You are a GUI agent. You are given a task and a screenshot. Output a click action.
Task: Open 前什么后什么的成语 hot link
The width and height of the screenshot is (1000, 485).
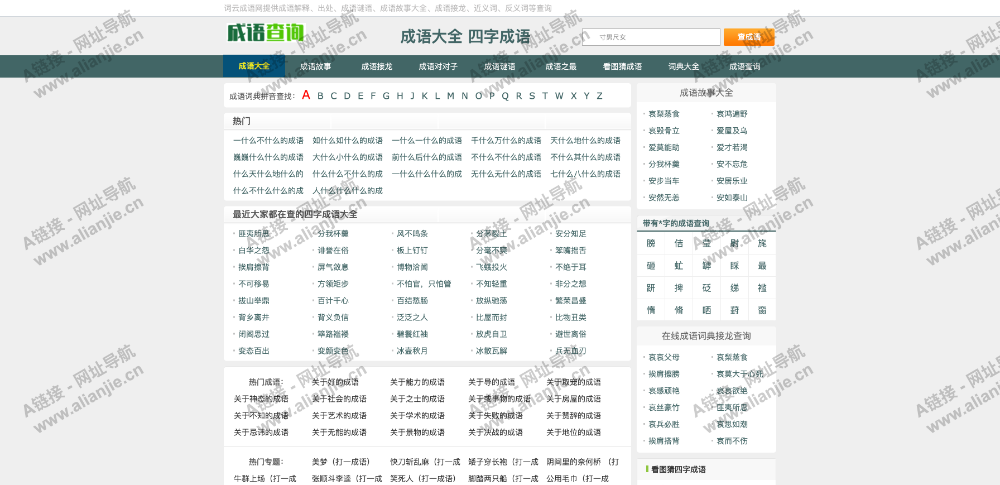(x=427, y=157)
